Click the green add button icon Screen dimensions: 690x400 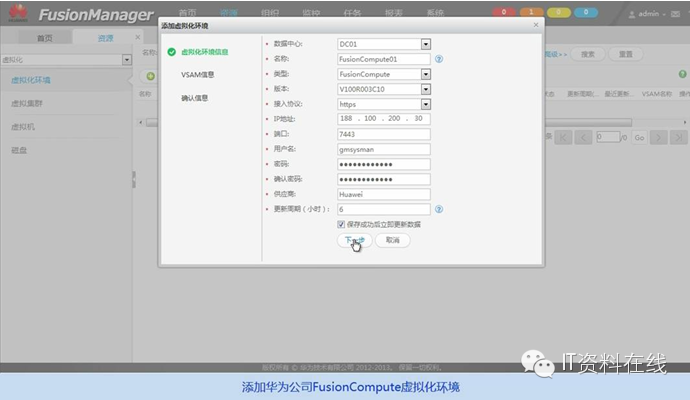[150, 76]
